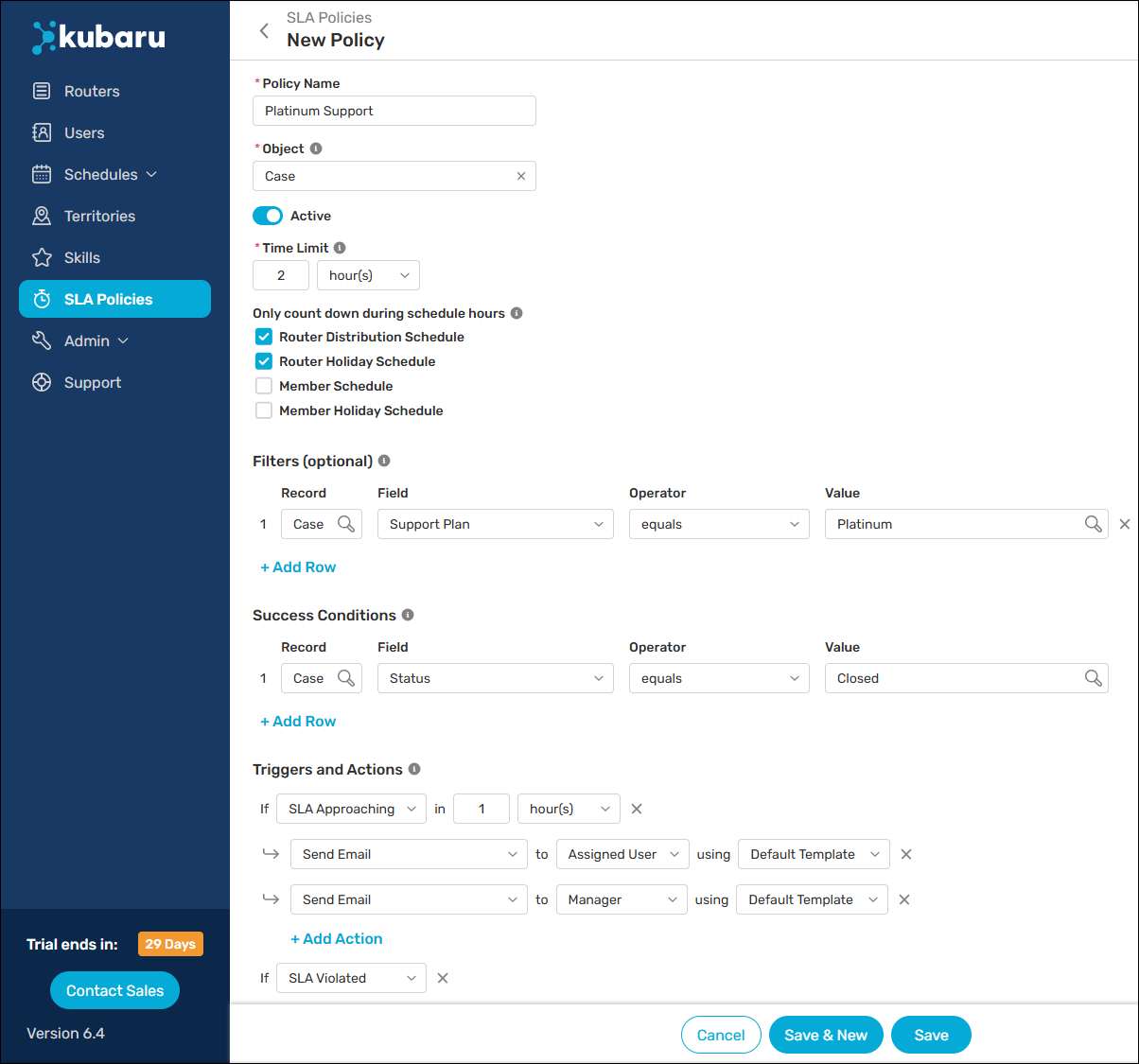Screen dimensions: 1139x1064
Task: Expand the Admin sidebar menu
Action: coord(95,340)
